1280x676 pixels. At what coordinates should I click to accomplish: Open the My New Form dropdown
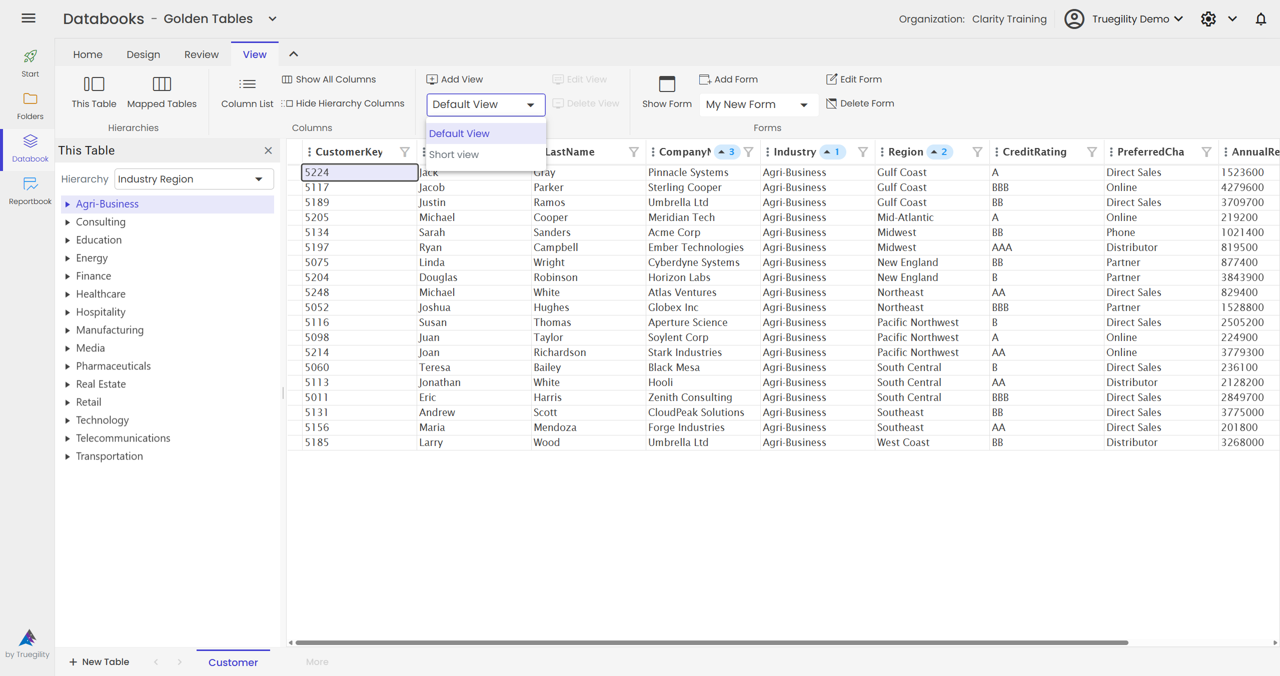(x=758, y=103)
